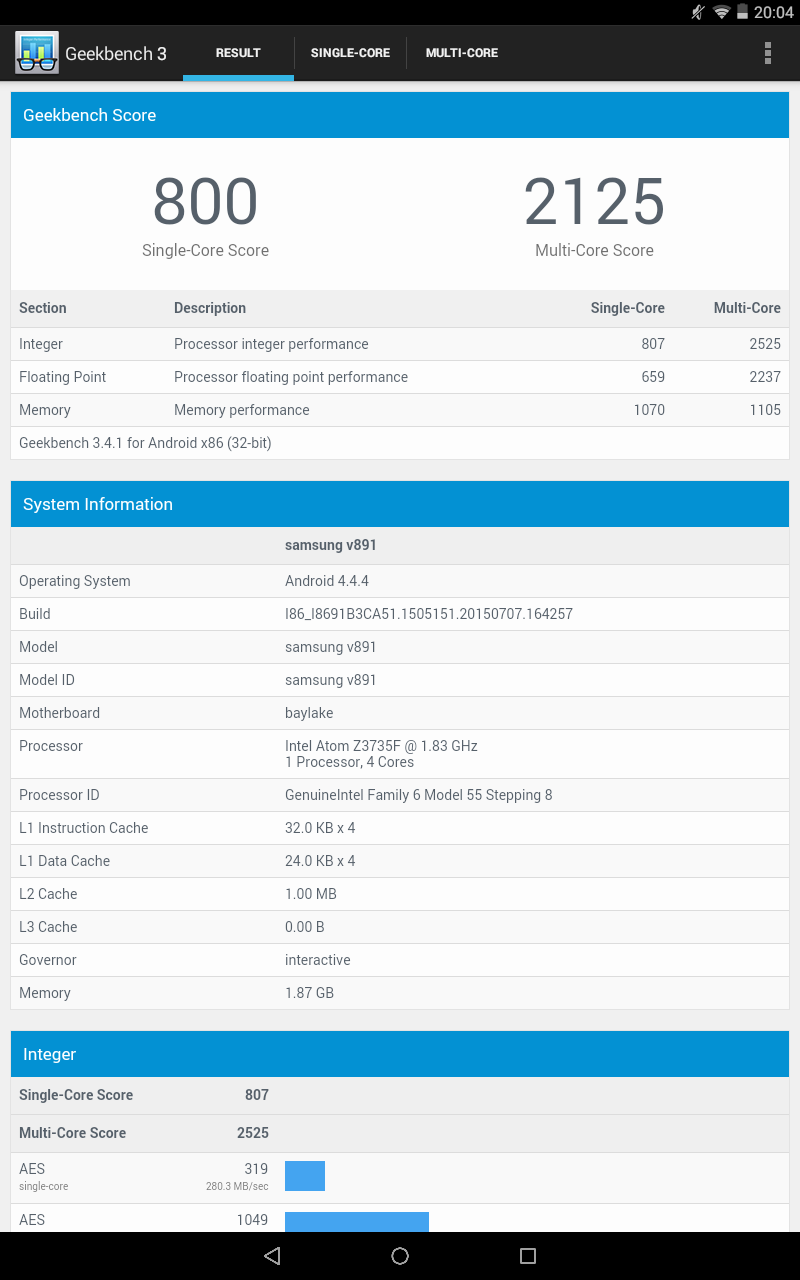Tap the AES single-core score 319

256,1168
